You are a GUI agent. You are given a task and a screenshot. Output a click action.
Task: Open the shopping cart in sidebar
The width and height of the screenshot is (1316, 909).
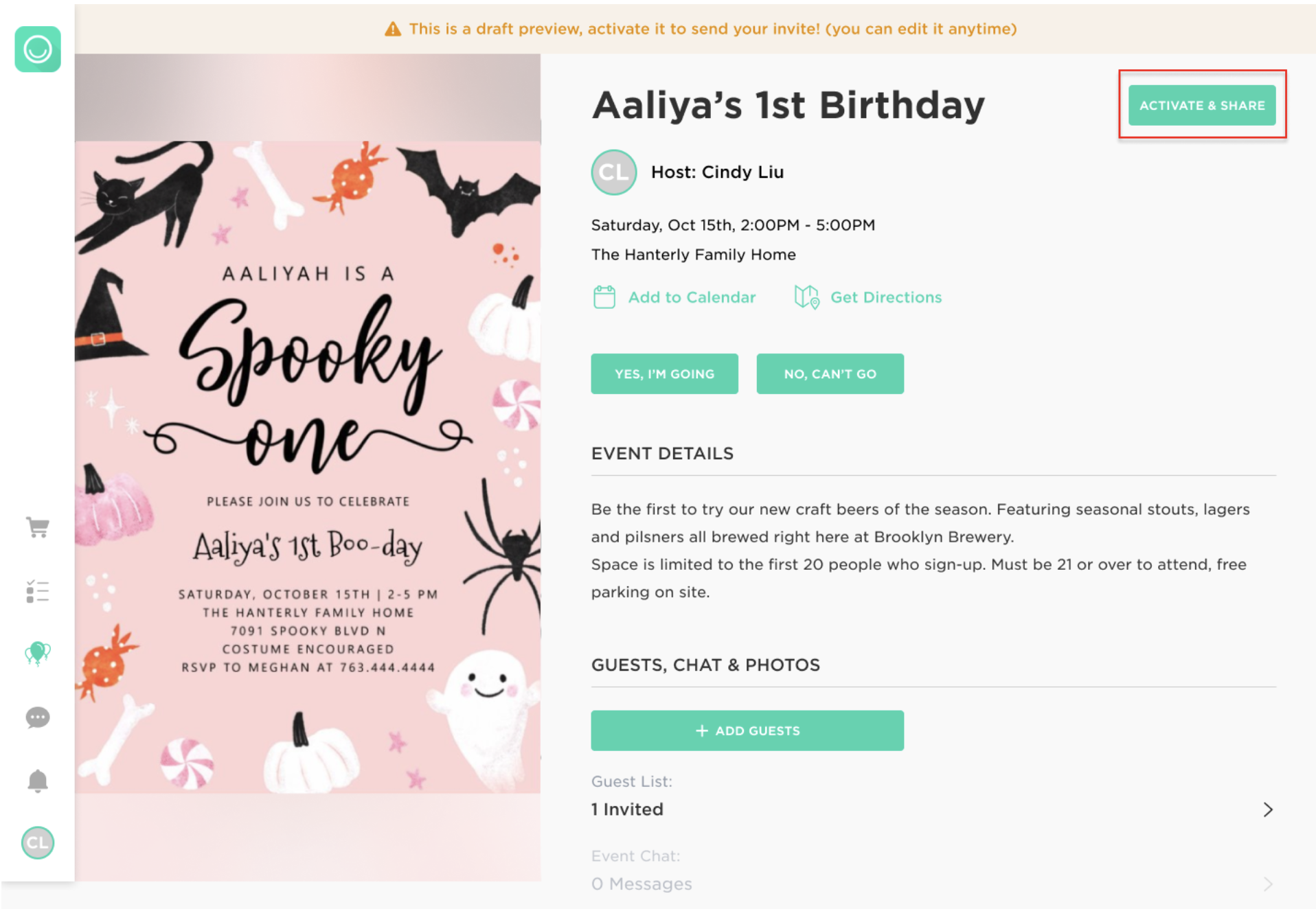38,527
